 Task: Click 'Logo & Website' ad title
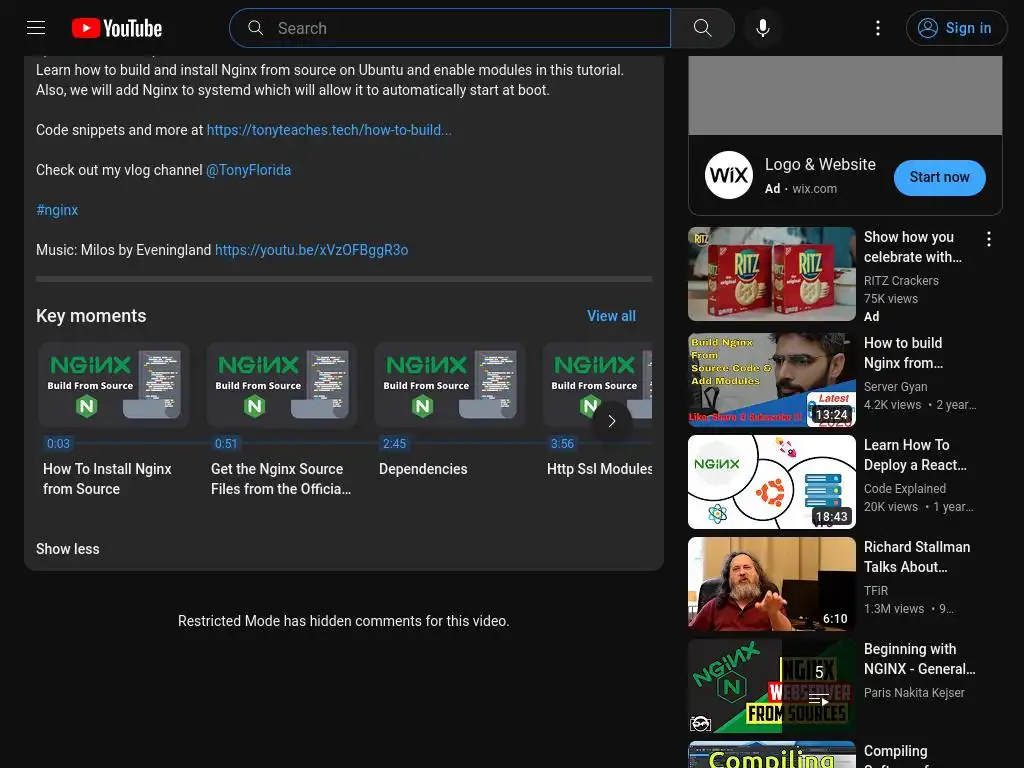pyautogui.click(x=820, y=165)
